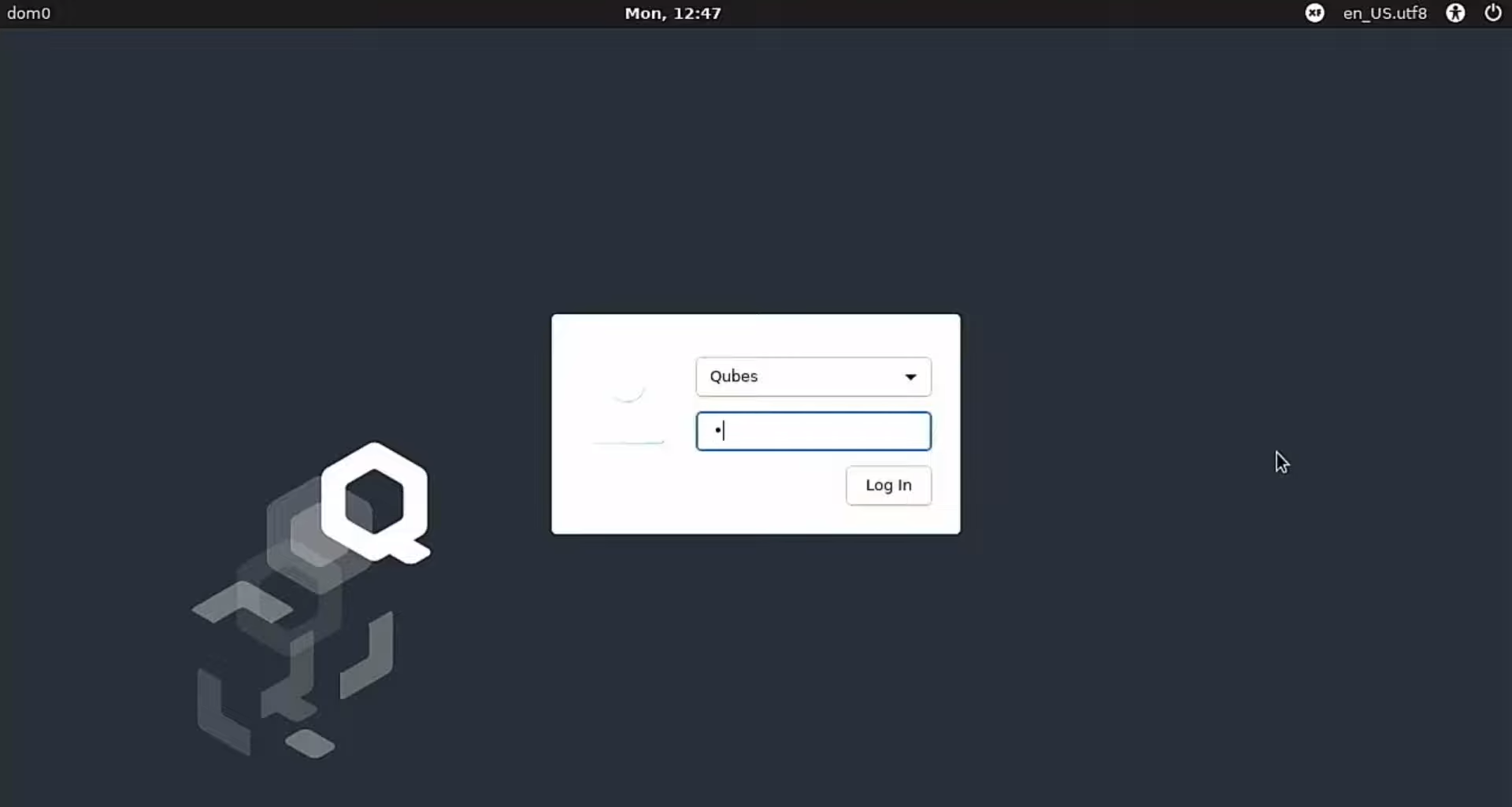Screen dimensions: 1512x807
Task: Open the en_US.utf8 language menu
Action: [1384, 13]
